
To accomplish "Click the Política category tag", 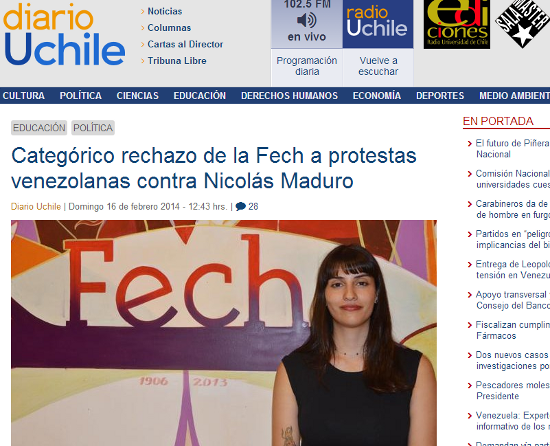I will 93,128.
